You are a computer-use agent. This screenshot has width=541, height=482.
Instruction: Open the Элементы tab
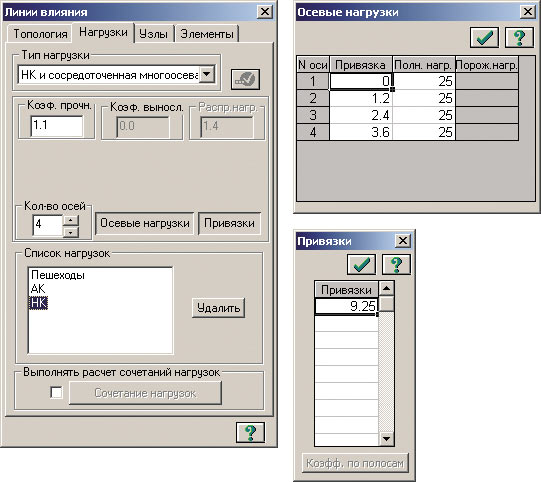207,34
